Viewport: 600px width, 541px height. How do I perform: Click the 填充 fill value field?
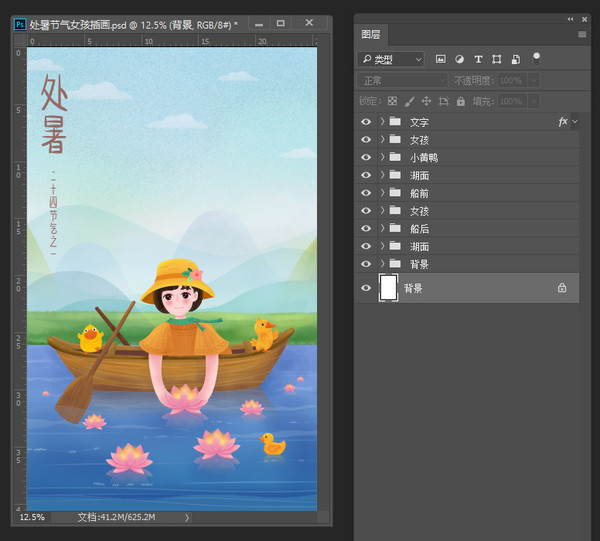coord(512,101)
